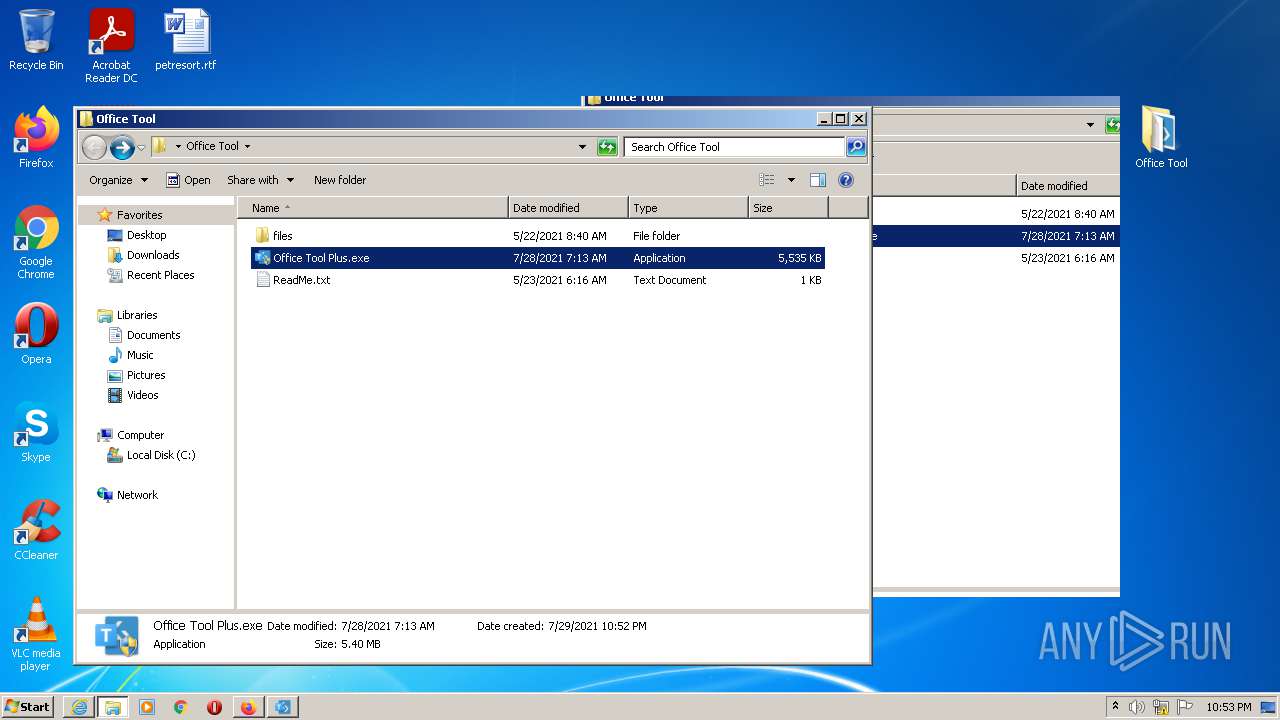1280x720 pixels.
Task: Expand Office Tool breadcrumb arrow
Action: coord(247,146)
